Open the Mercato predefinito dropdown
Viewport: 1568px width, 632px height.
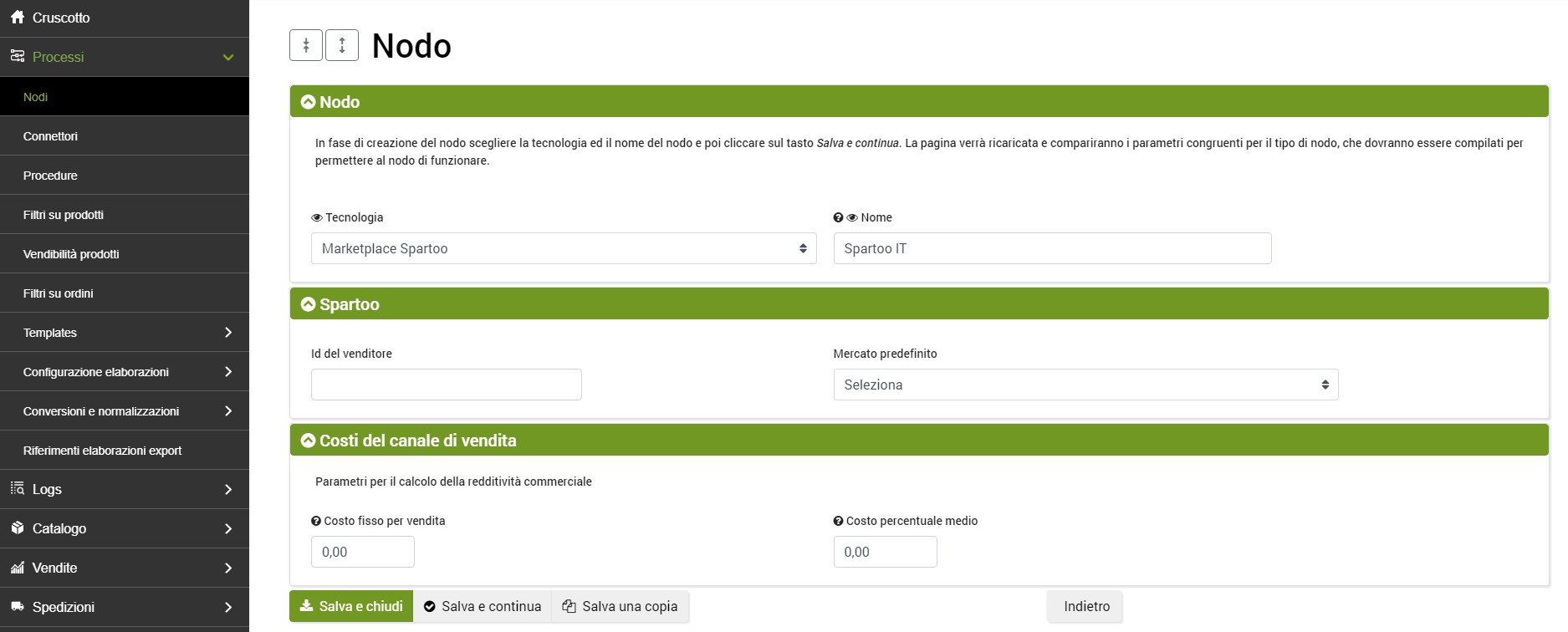tap(1085, 385)
